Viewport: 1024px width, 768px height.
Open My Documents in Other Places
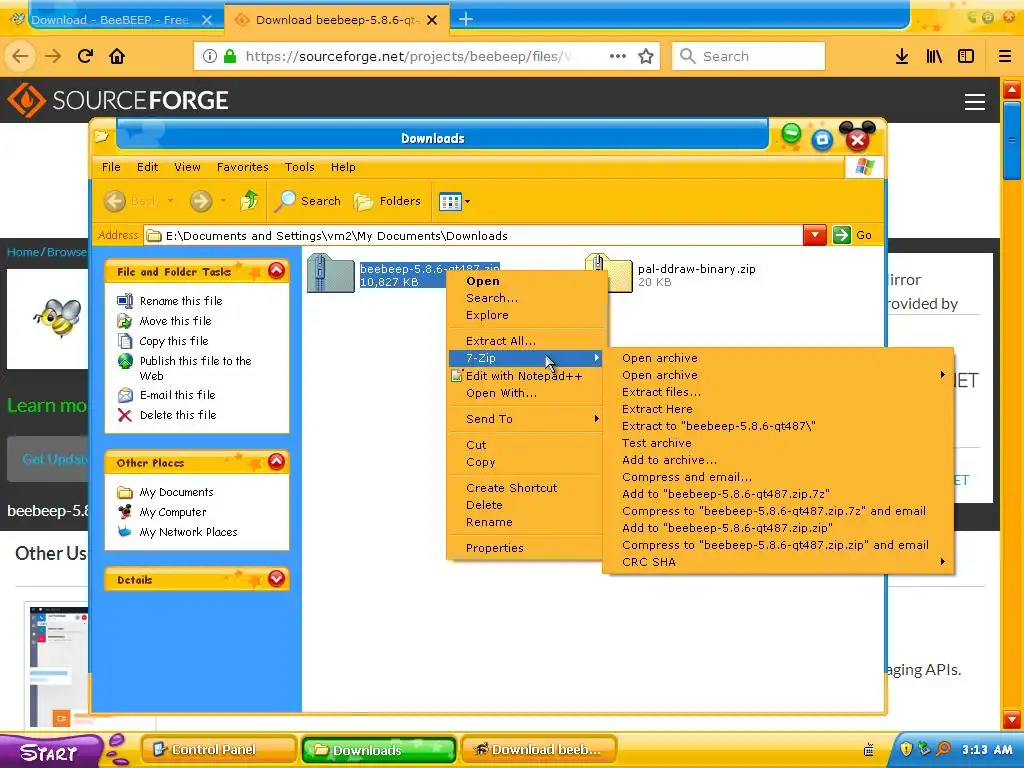point(176,492)
